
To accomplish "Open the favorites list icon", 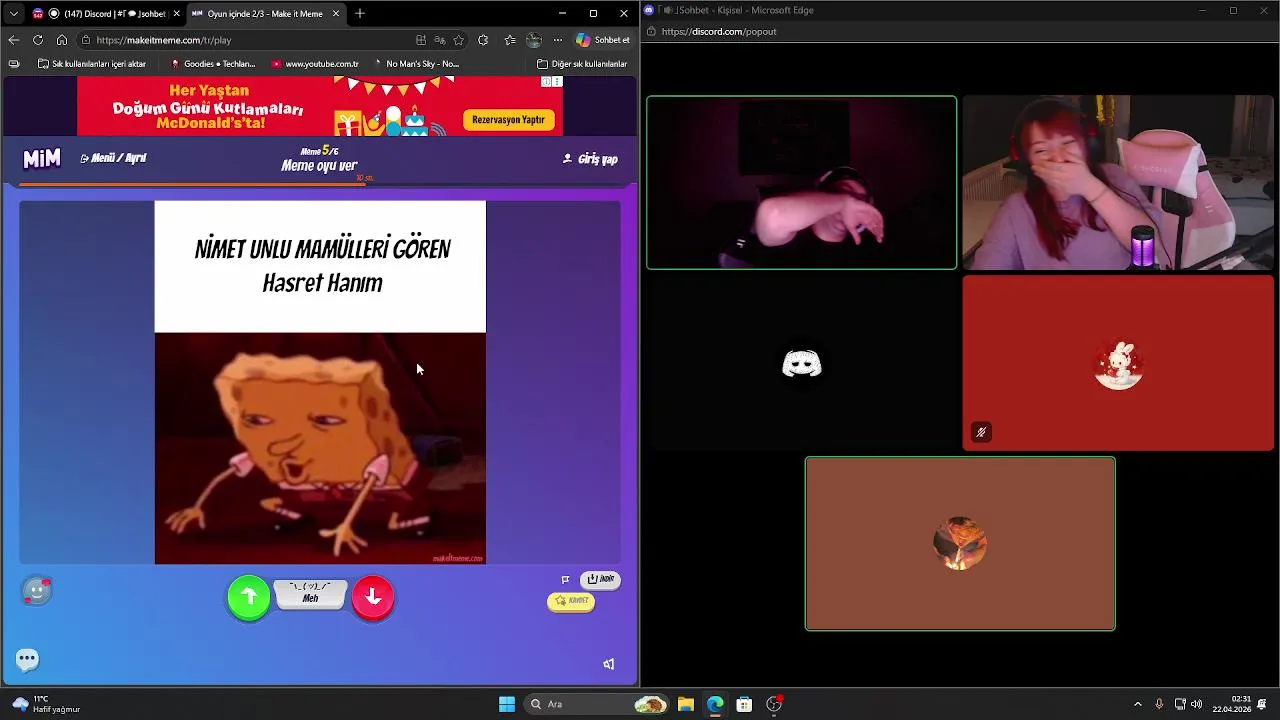I will 510,40.
